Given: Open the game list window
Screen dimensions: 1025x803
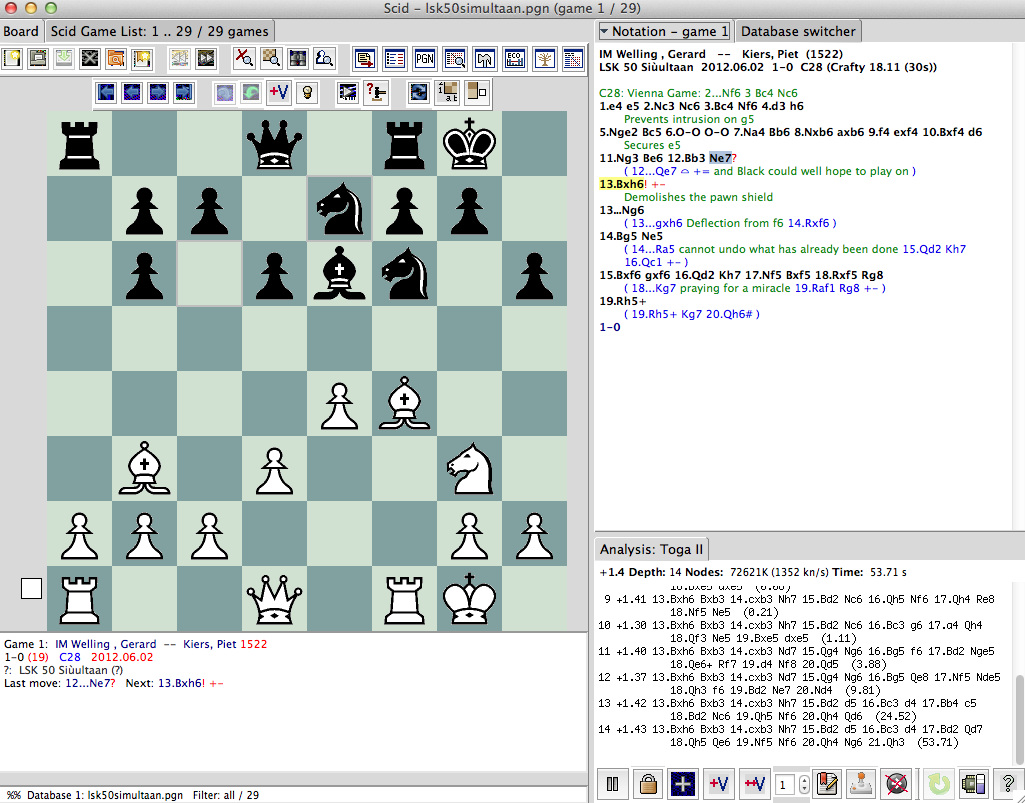Looking at the screenshot, I should pyautogui.click(x=395, y=61).
